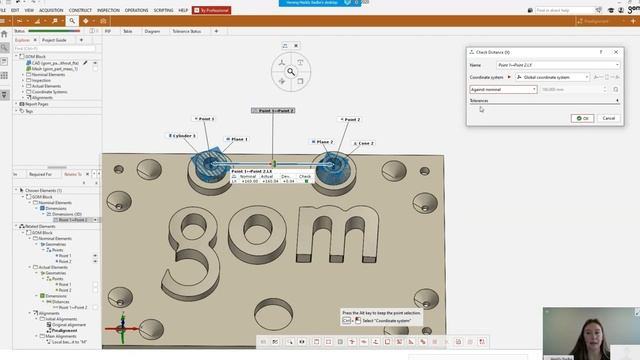Screen dimensions: 640x360
Task: Toggle visibility checkbox of actual Point 1
Action: click(95, 284)
